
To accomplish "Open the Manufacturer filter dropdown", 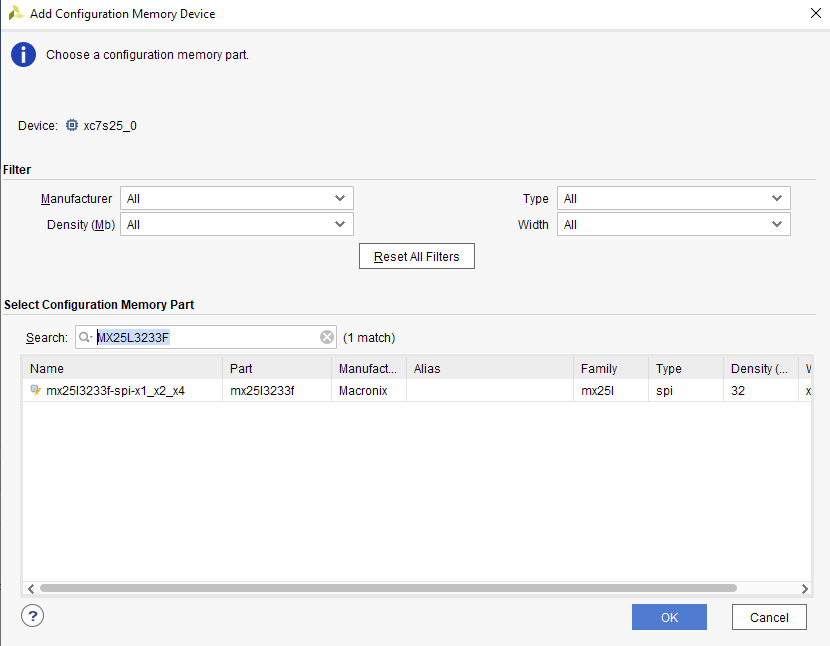I will click(237, 198).
